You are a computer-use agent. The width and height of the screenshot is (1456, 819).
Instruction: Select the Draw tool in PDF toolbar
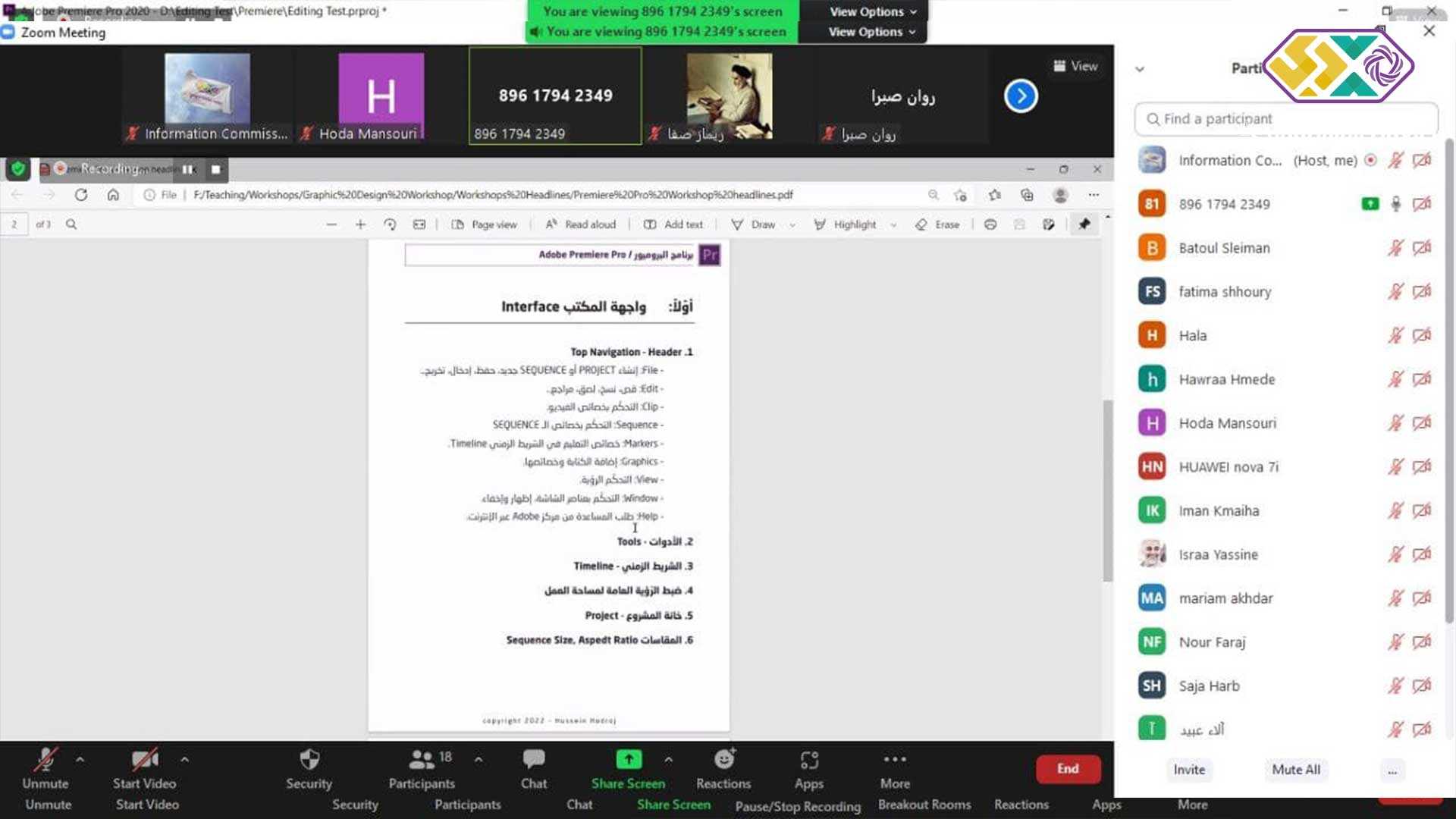(x=754, y=224)
